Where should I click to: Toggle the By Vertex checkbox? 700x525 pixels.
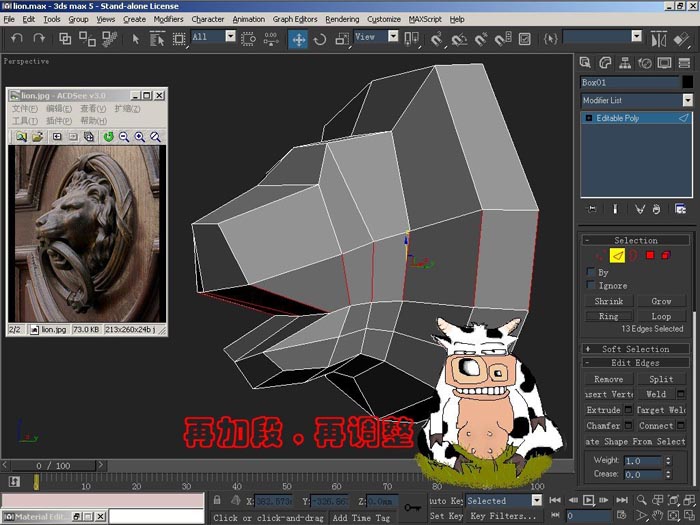(591, 272)
